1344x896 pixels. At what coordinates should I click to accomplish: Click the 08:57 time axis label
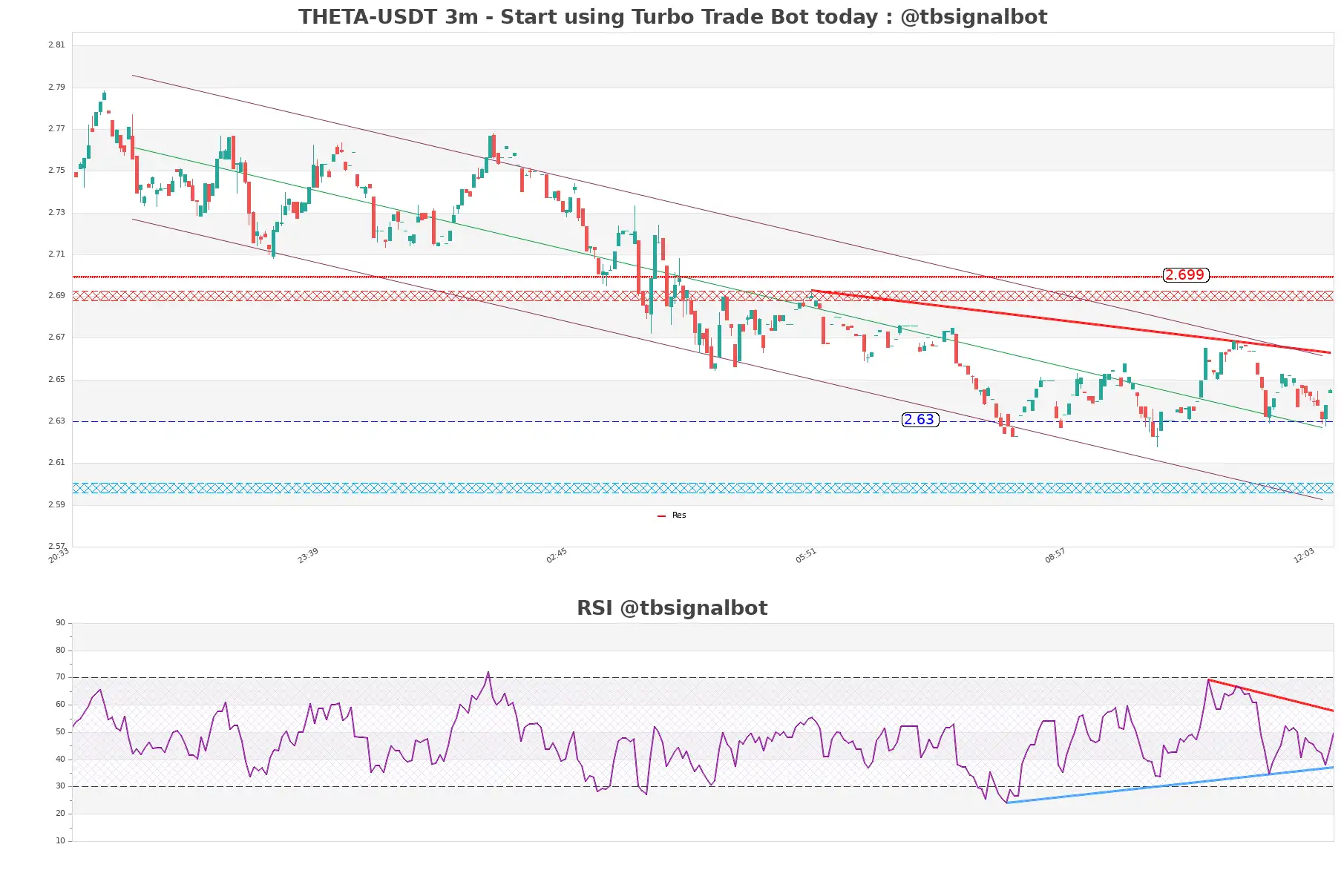pyautogui.click(x=1055, y=556)
